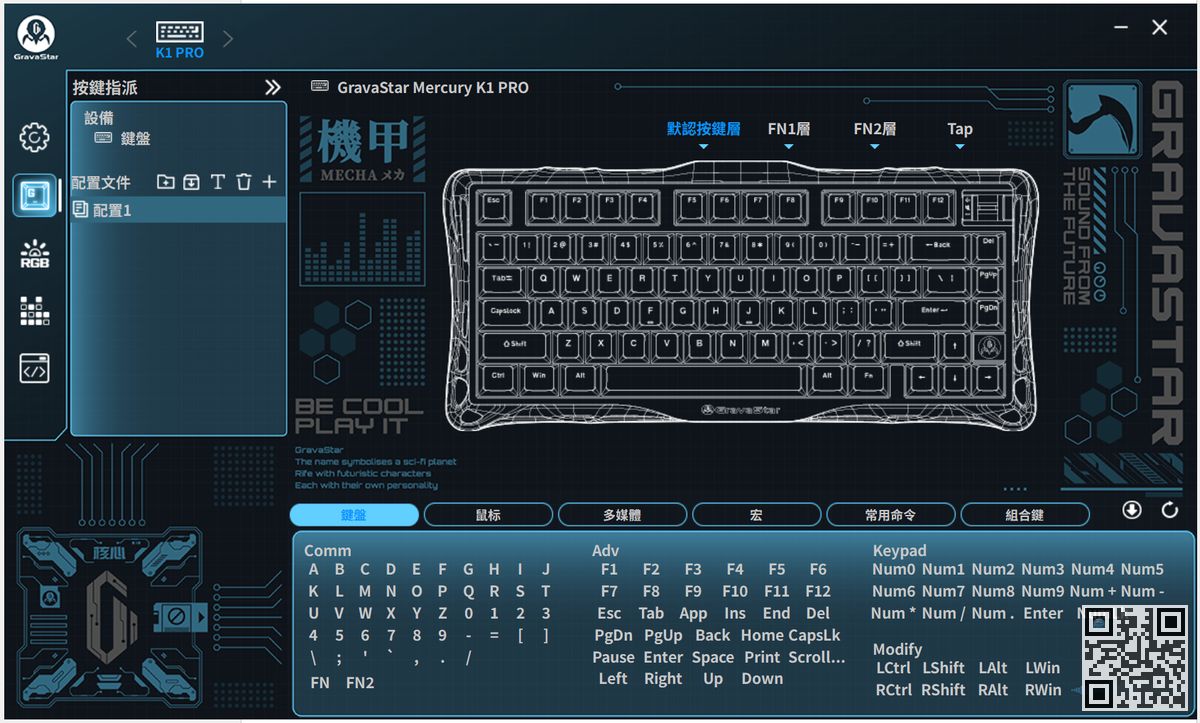Click the new folder icon beside 配置文件
The width and height of the screenshot is (1200, 723).
click(x=166, y=182)
